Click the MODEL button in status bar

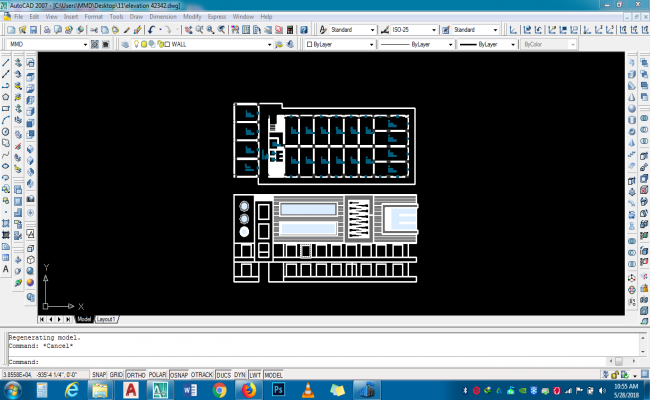point(273,374)
